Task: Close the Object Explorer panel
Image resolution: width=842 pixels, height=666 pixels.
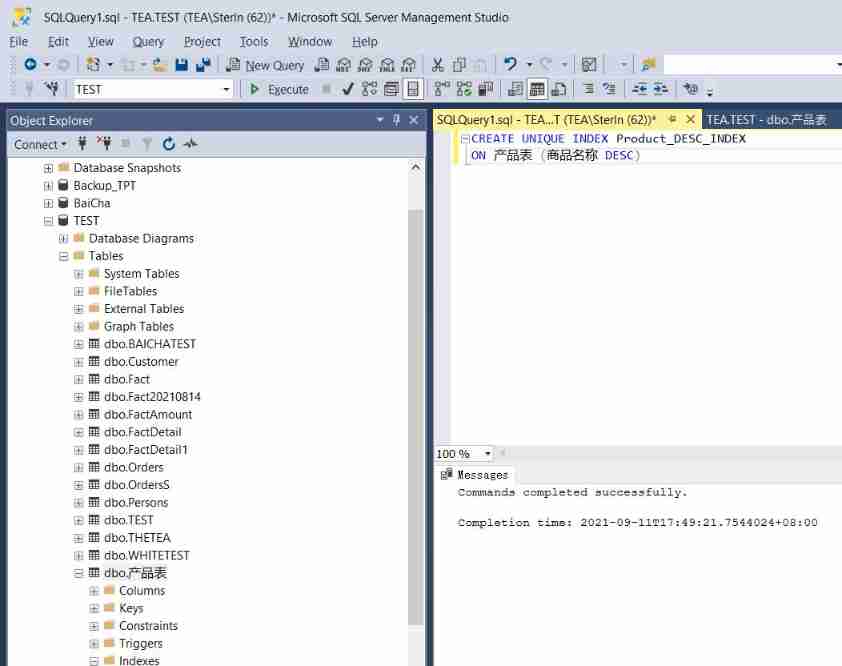Action: [x=413, y=120]
